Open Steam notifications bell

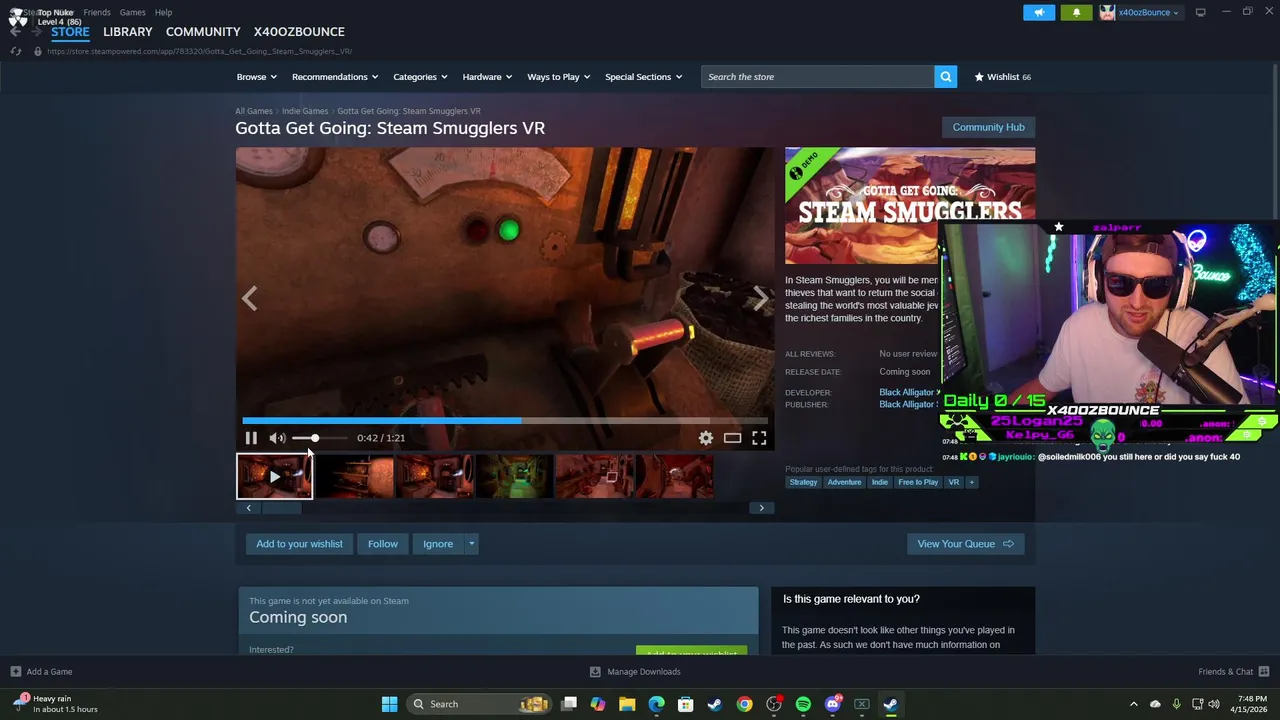(1076, 12)
